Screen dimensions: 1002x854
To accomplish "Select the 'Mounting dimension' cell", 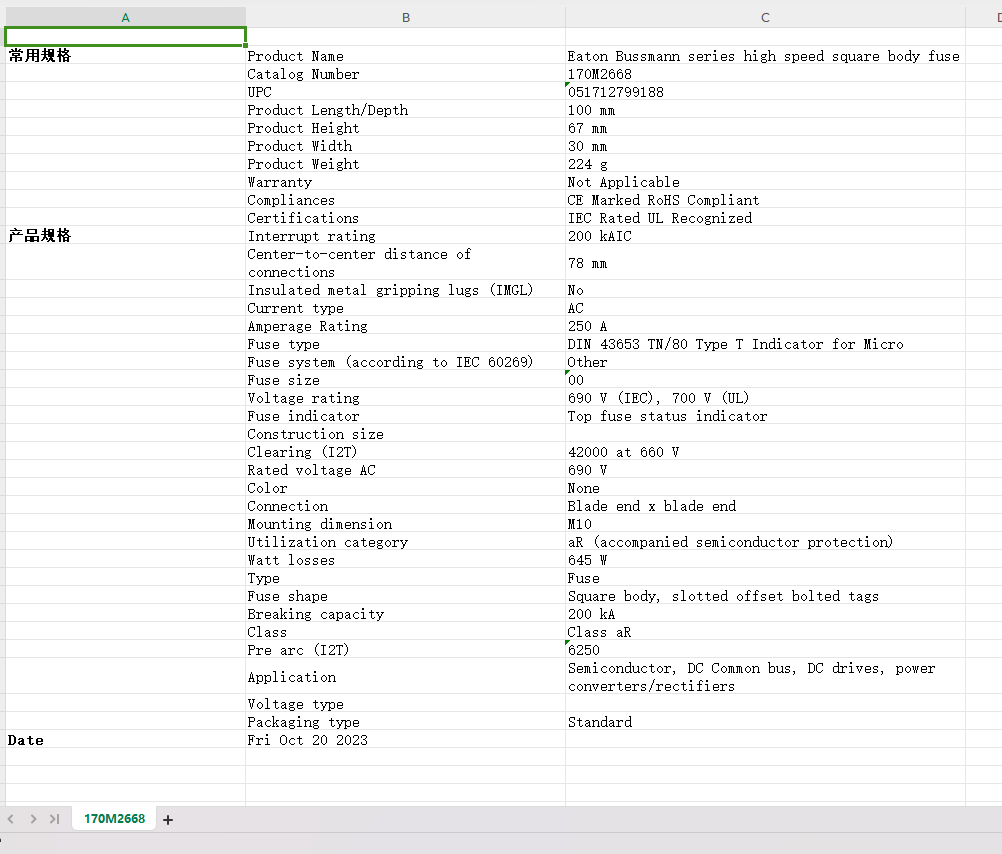I will coord(406,524).
